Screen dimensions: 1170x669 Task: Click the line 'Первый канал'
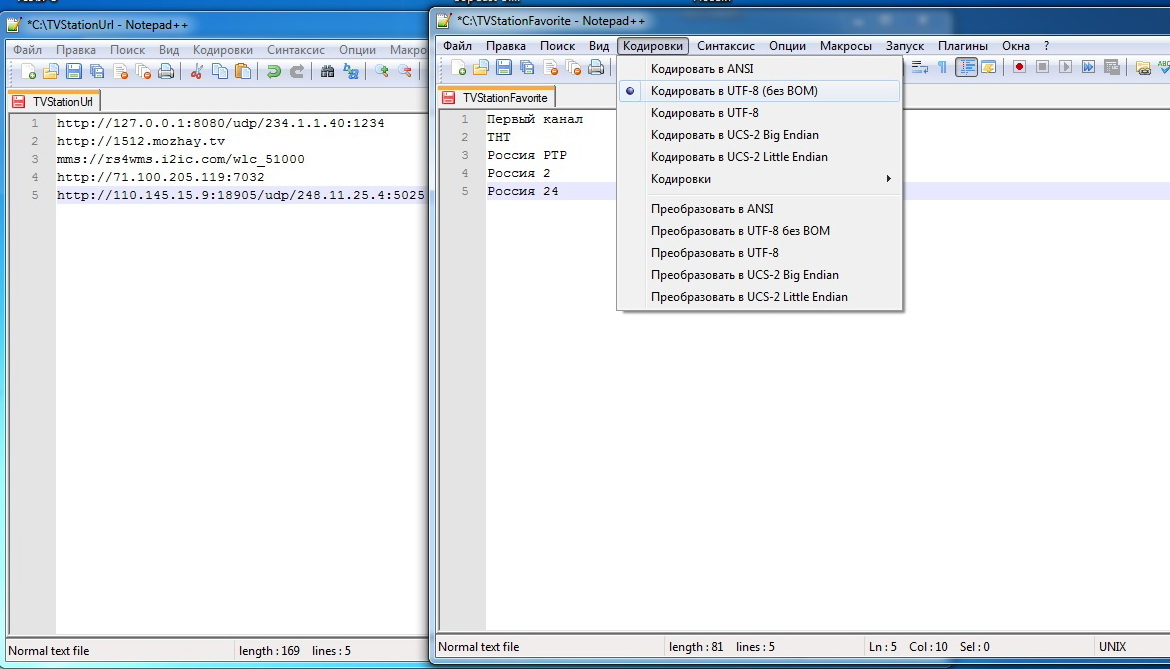tap(535, 119)
